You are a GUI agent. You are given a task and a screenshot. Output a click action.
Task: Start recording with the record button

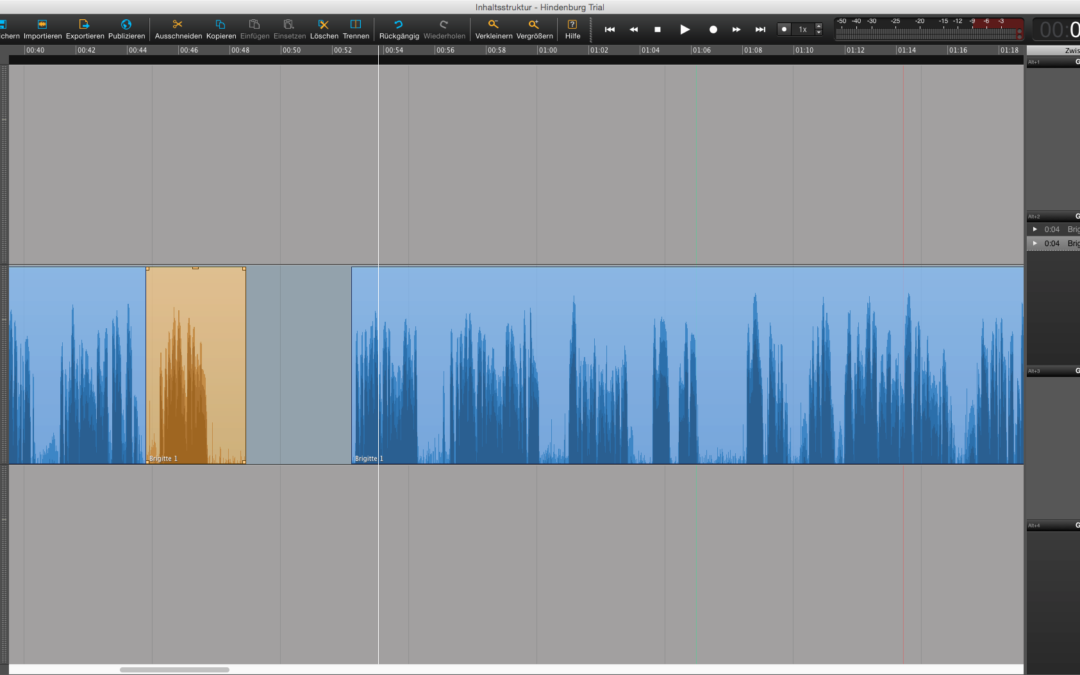click(x=713, y=30)
